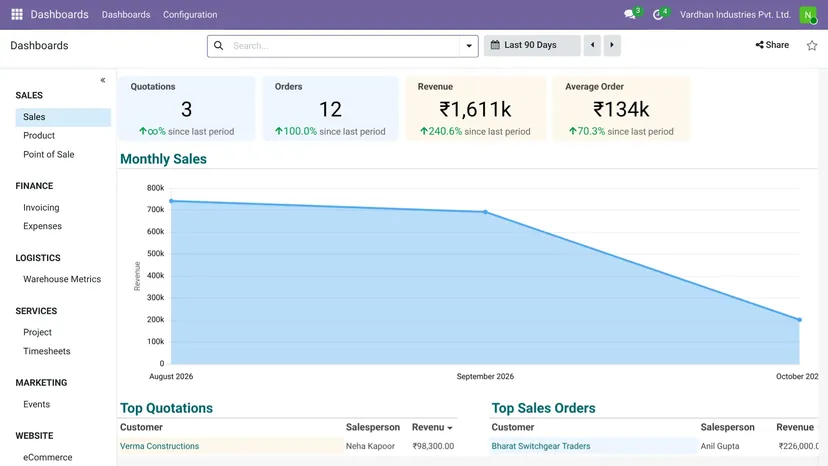Viewport: 828px width, 466px height.
Task: Open the conversations chat icon
Action: (629, 14)
